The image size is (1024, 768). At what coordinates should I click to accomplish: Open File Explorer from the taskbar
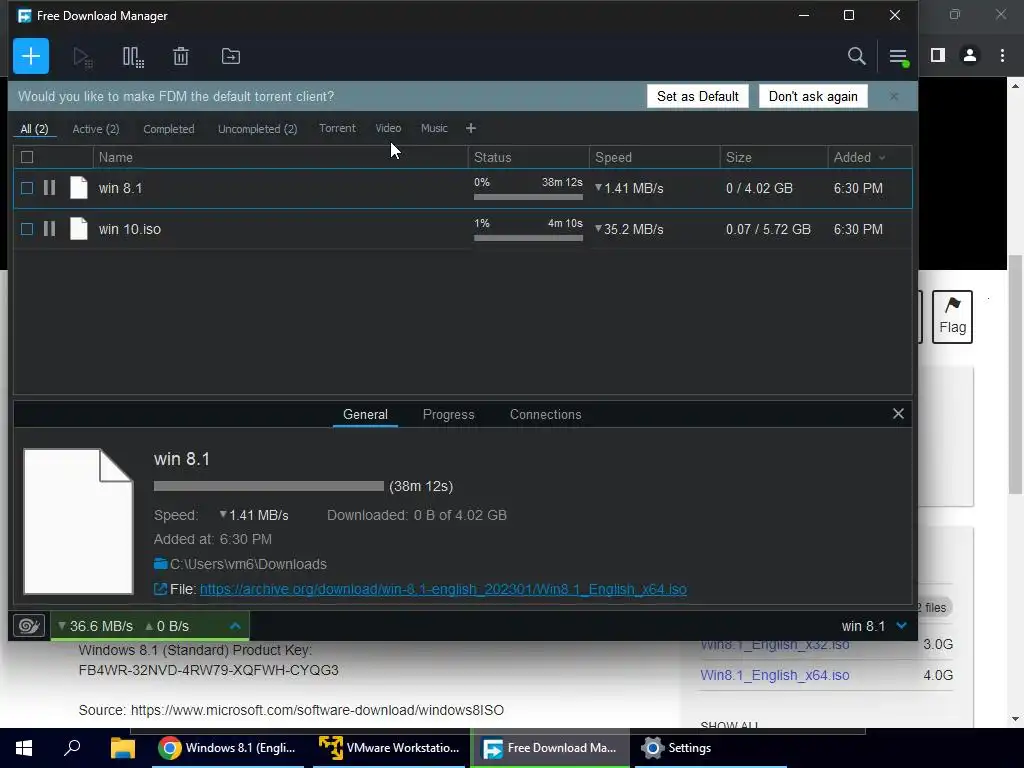pos(122,748)
